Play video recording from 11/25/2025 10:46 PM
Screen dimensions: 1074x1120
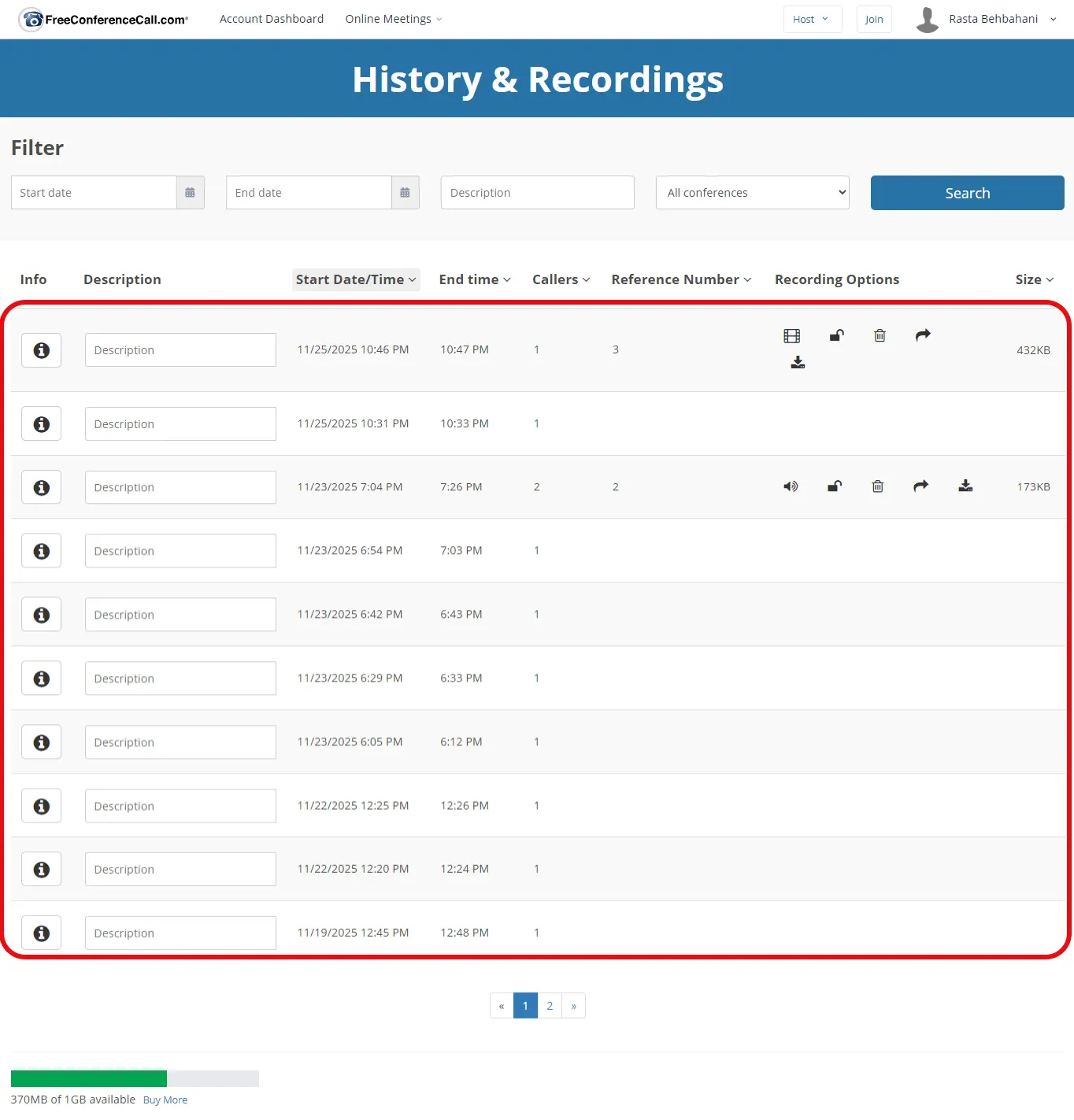pyautogui.click(x=791, y=336)
